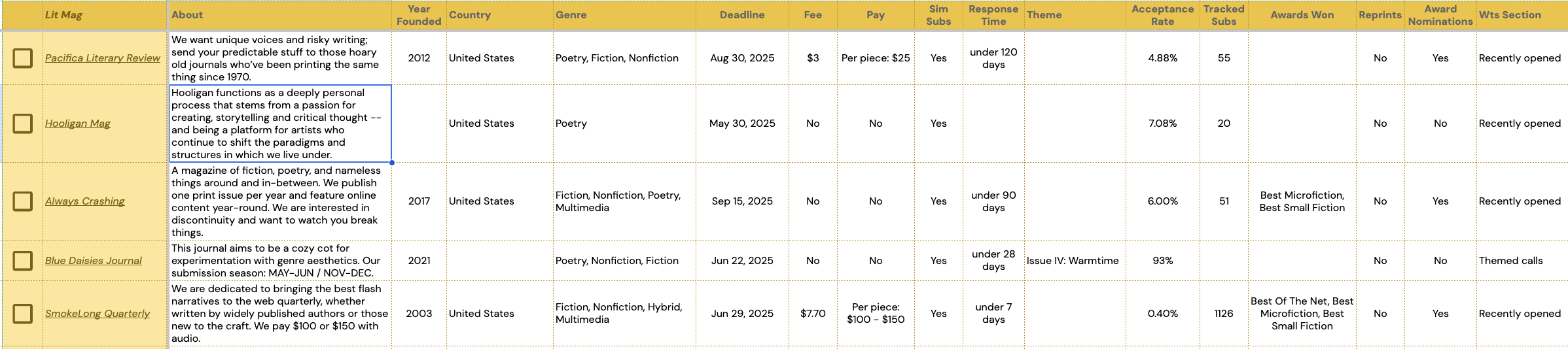Click the Awards Won column header
The width and height of the screenshot is (1568, 349).
click(x=1302, y=15)
